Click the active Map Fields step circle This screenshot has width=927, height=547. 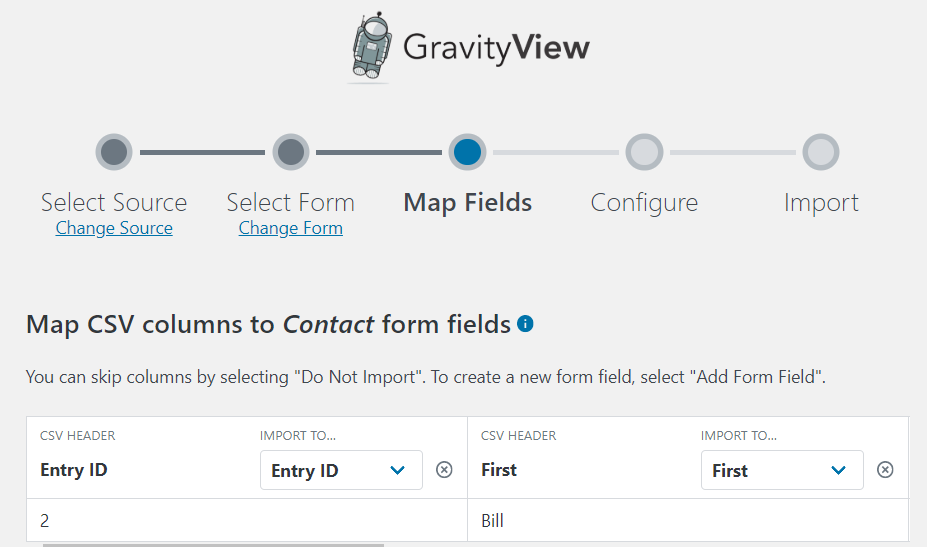pos(467,152)
